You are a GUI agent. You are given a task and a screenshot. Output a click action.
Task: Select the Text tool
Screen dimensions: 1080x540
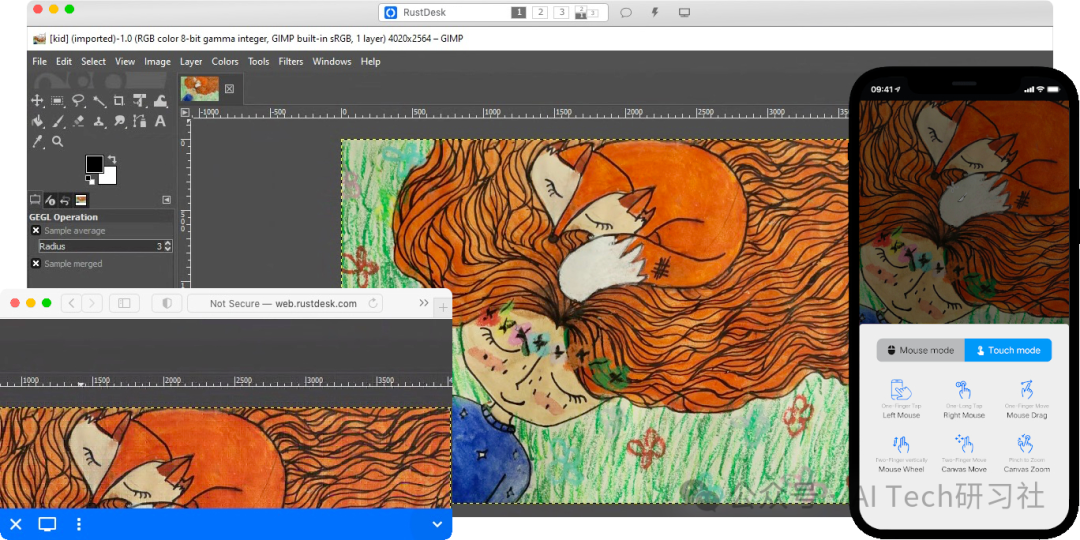click(160, 121)
